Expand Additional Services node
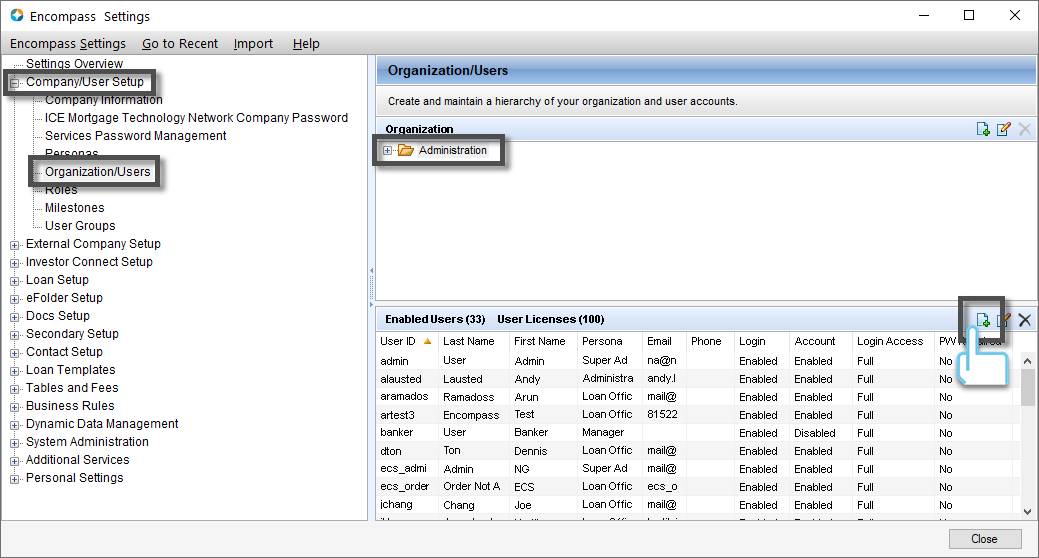Viewport: 1039px width, 558px height. 15,461
